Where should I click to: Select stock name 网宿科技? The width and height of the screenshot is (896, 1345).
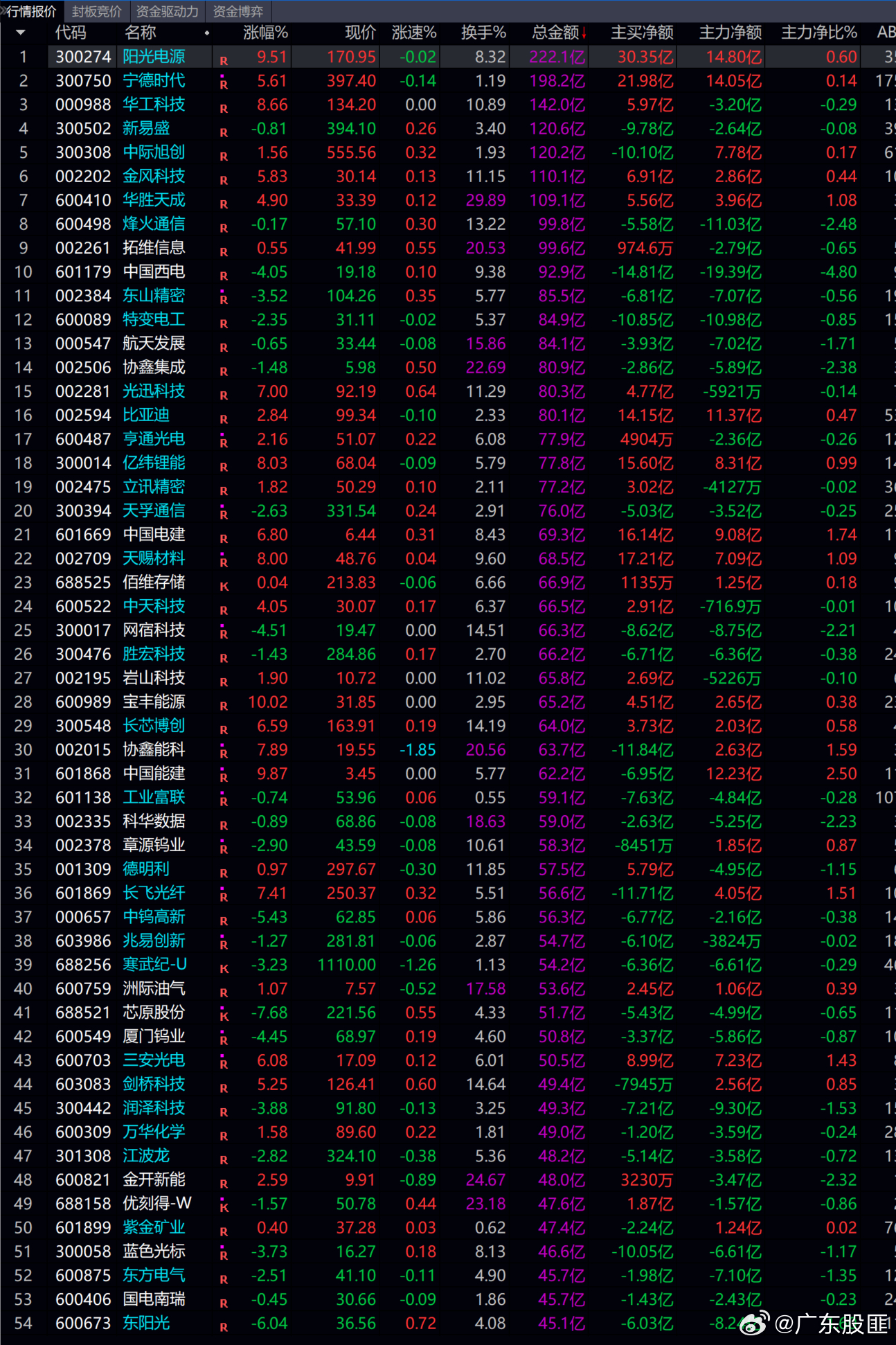tap(154, 630)
